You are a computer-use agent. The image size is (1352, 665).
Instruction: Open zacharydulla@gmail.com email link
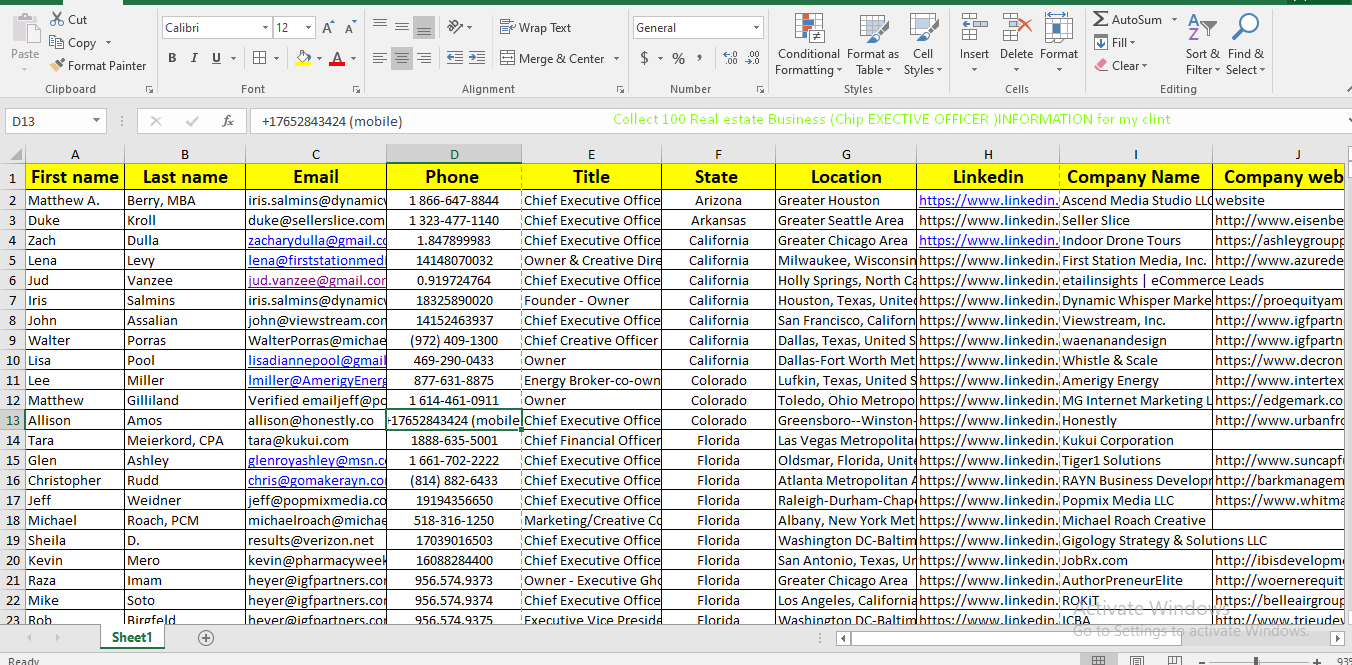click(316, 240)
